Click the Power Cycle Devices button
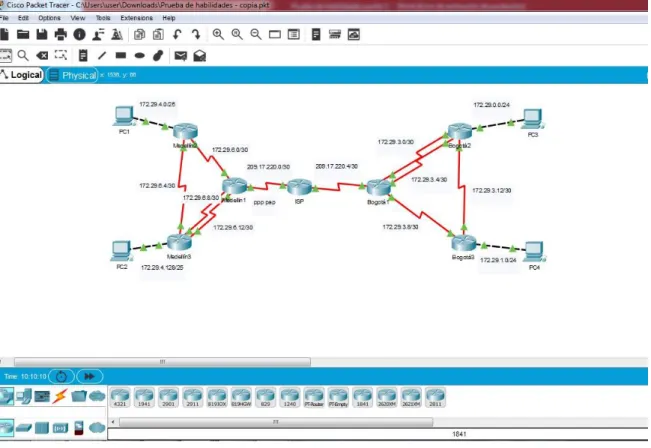This screenshot has height=448, width=651. 61,377
